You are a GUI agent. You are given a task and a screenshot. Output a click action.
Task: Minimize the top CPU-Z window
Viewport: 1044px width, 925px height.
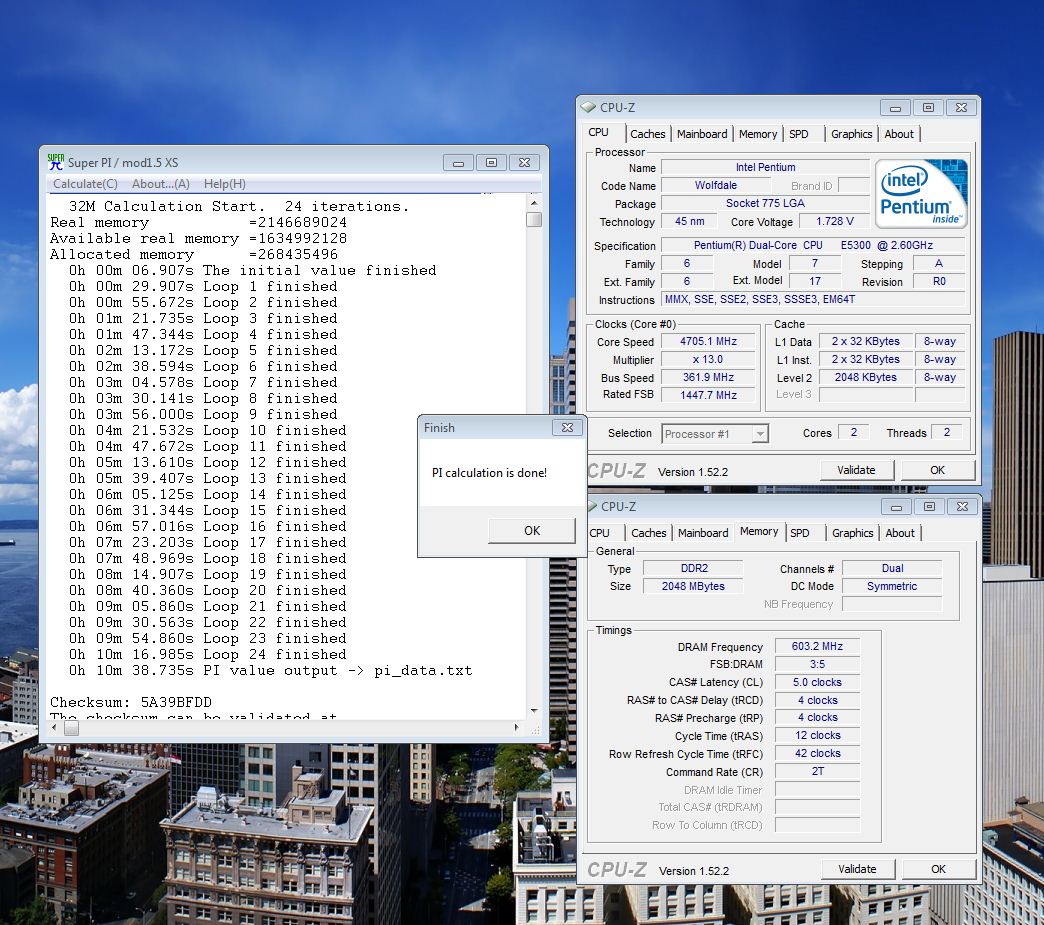click(896, 108)
